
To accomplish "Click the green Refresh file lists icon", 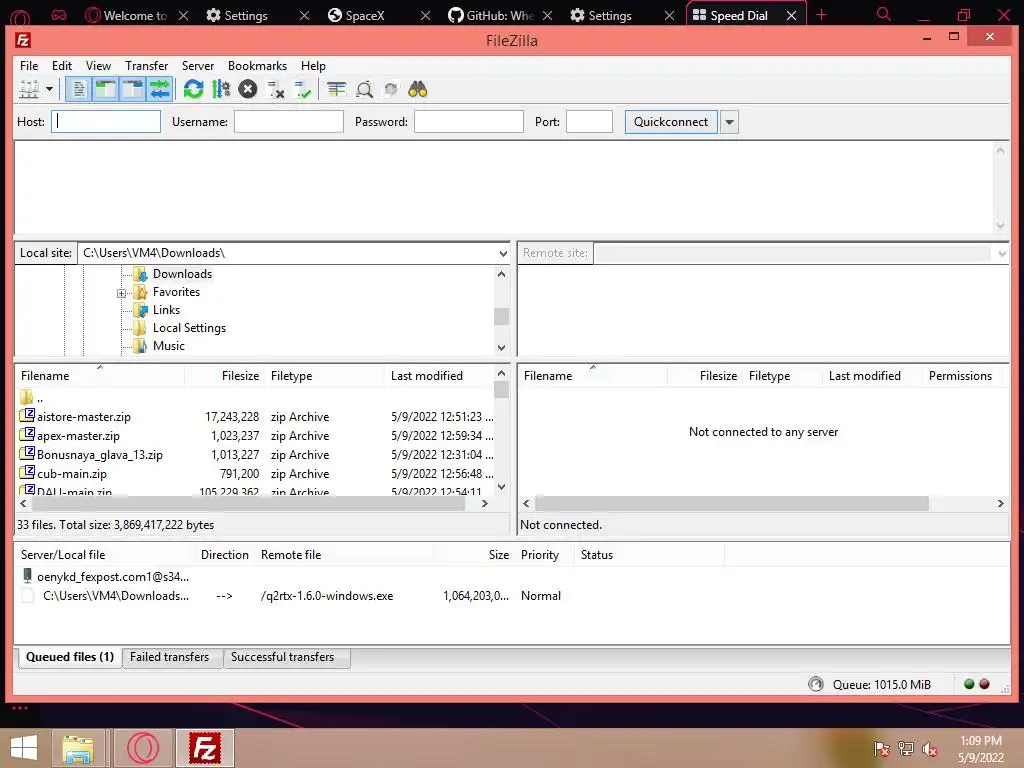I will tap(193, 89).
